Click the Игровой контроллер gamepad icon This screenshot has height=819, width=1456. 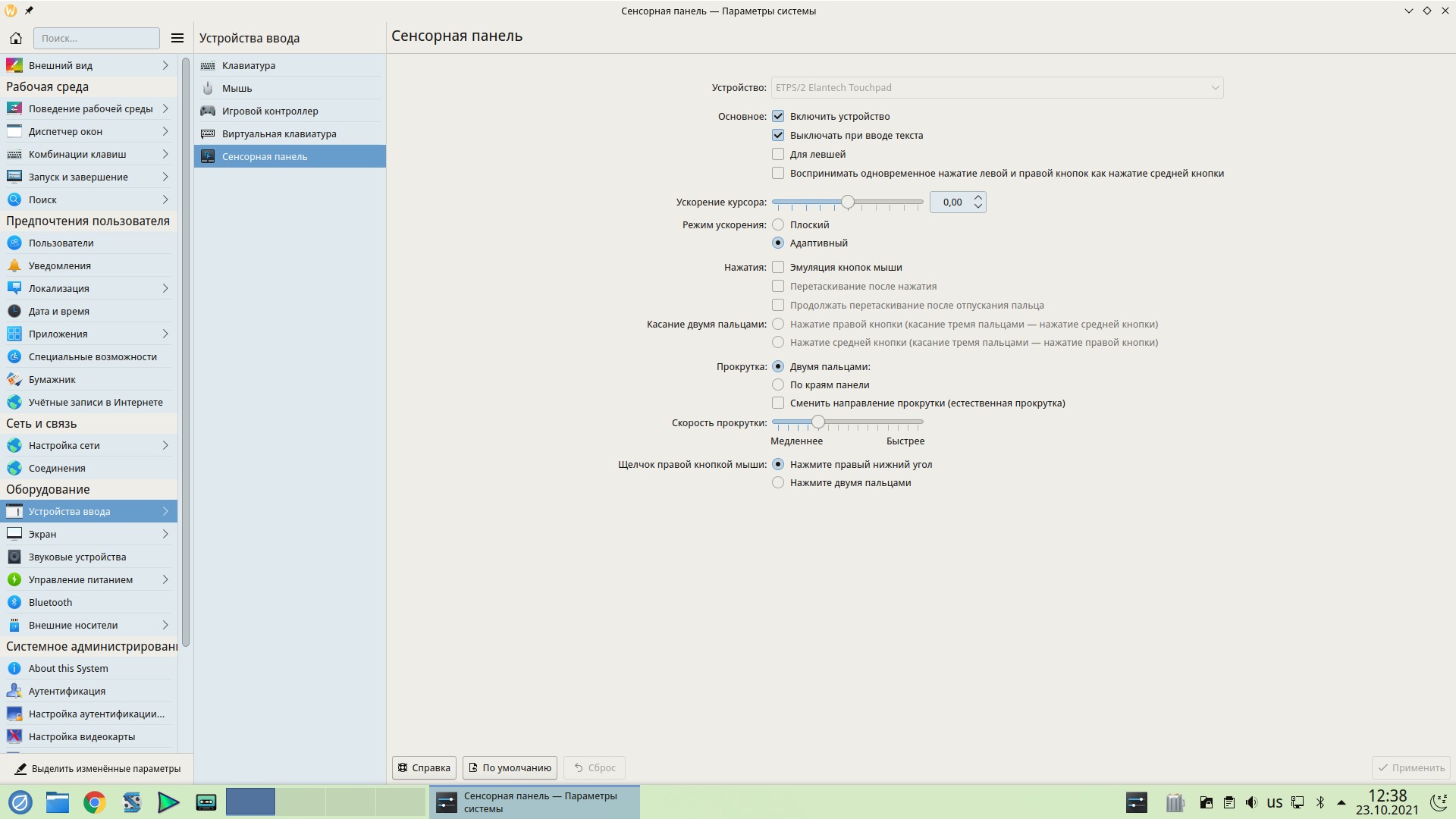tap(208, 111)
